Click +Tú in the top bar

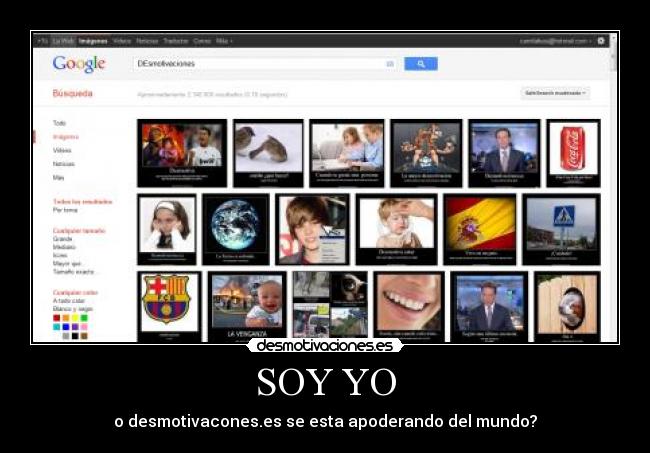[43, 41]
